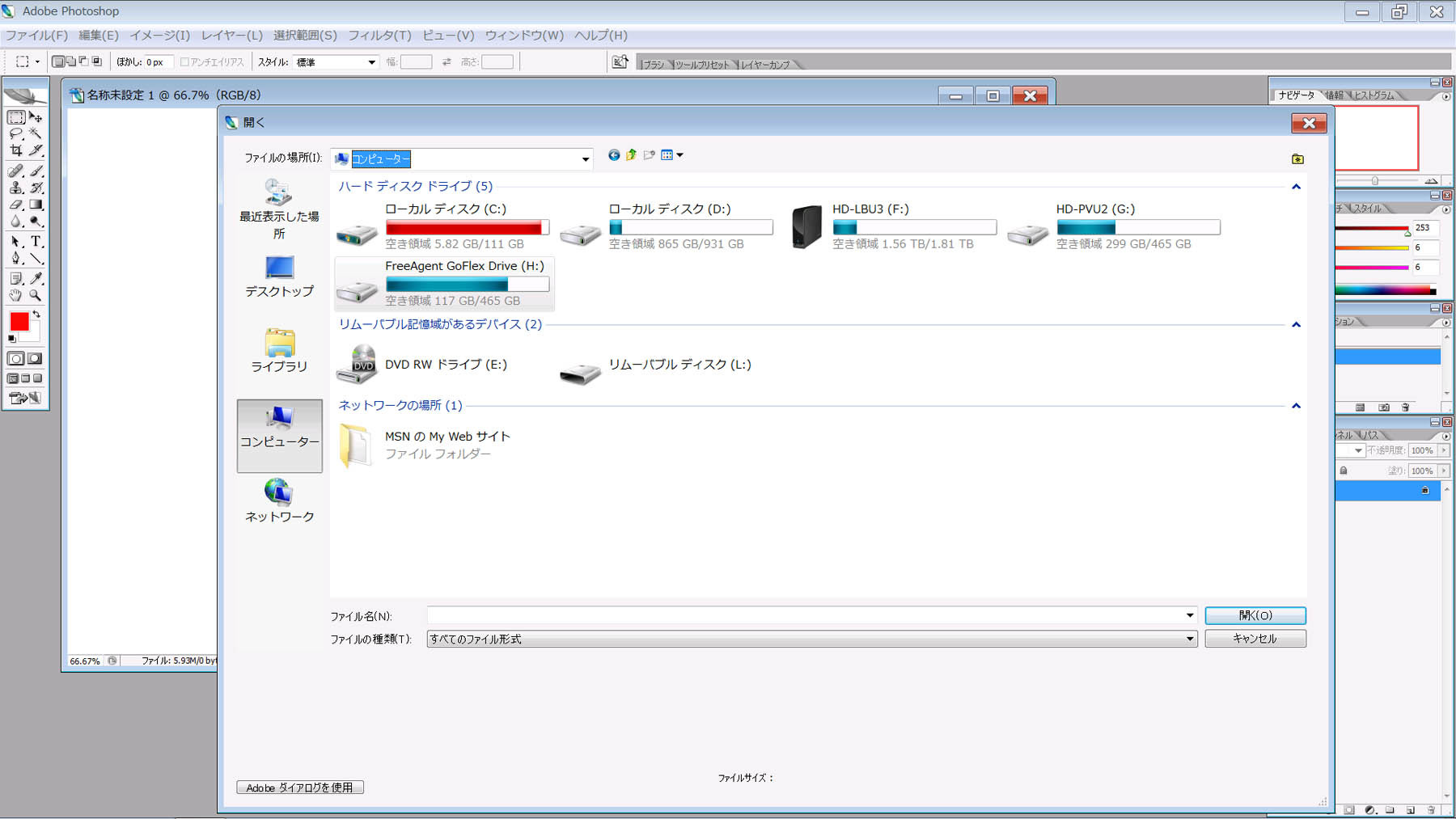Go to デスクトップ in the places bar
The width and height of the screenshot is (1456, 819).
tap(279, 277)
